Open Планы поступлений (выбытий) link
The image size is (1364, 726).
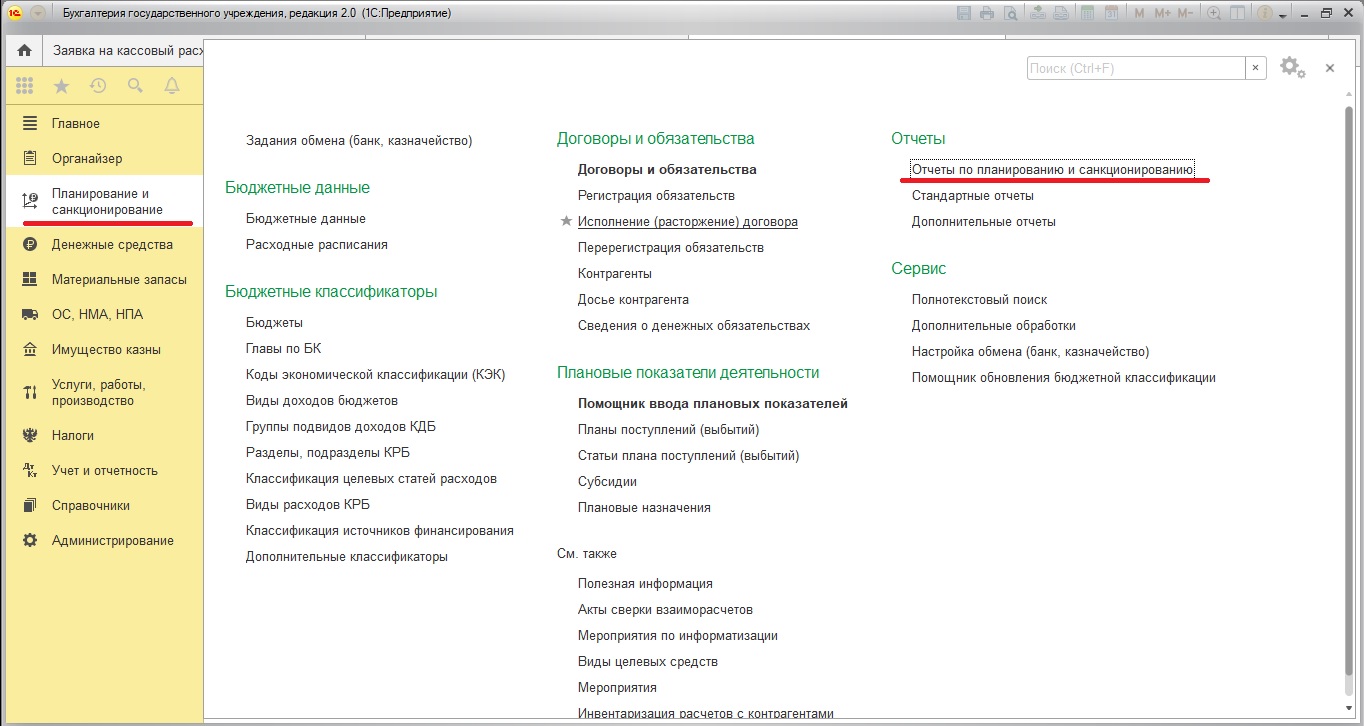pyautogui.click(x=669, y=430)
